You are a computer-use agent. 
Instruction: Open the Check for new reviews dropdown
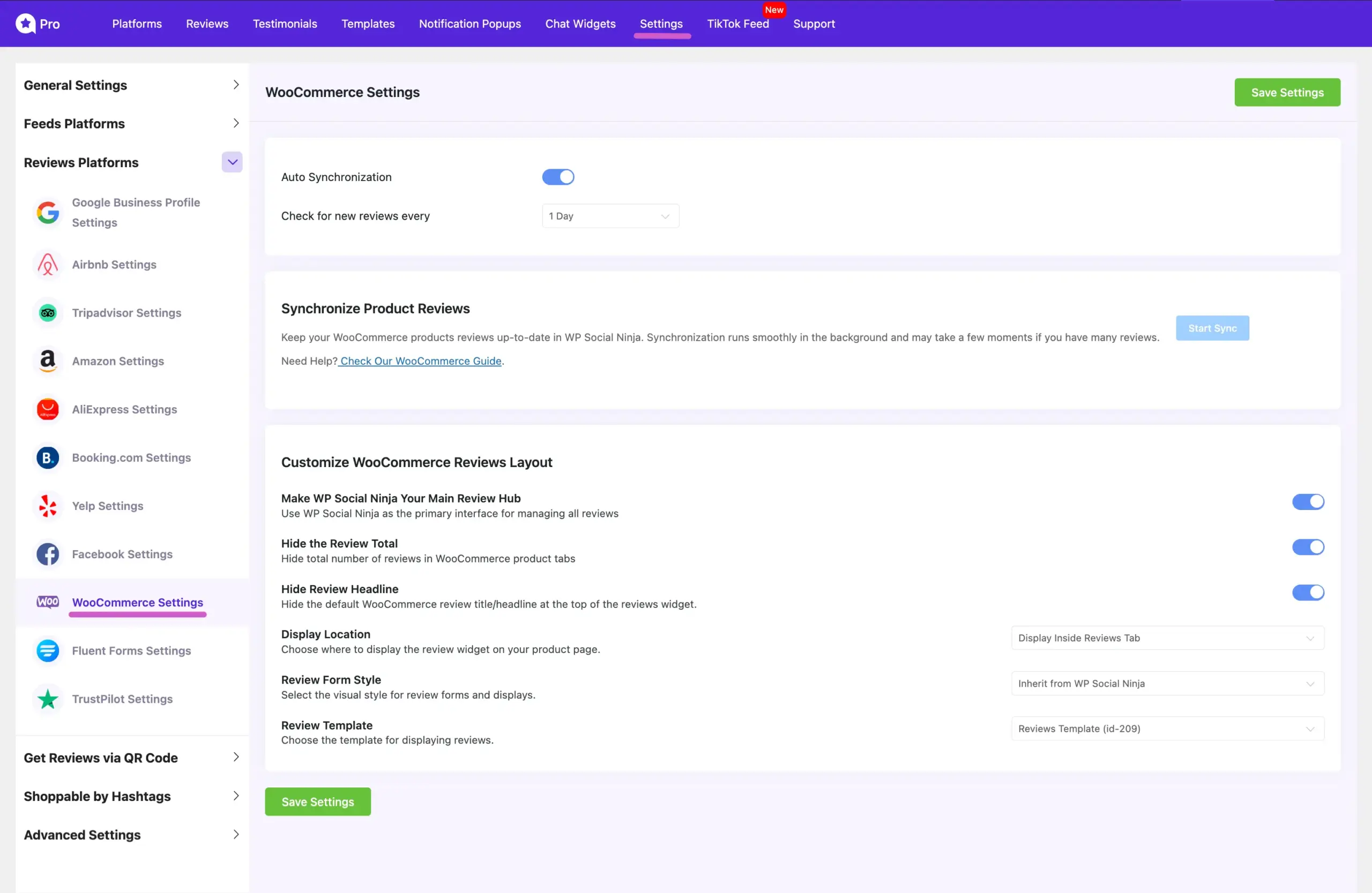pyautogui.click(x=610, y=216)
